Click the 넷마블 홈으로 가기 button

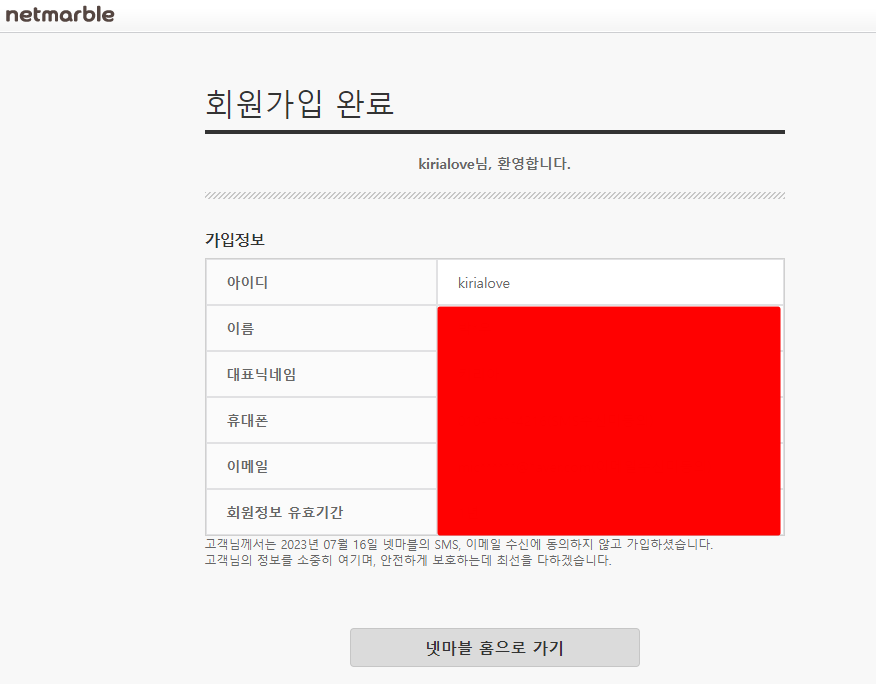pyautogui.click(x=494, y=647)
